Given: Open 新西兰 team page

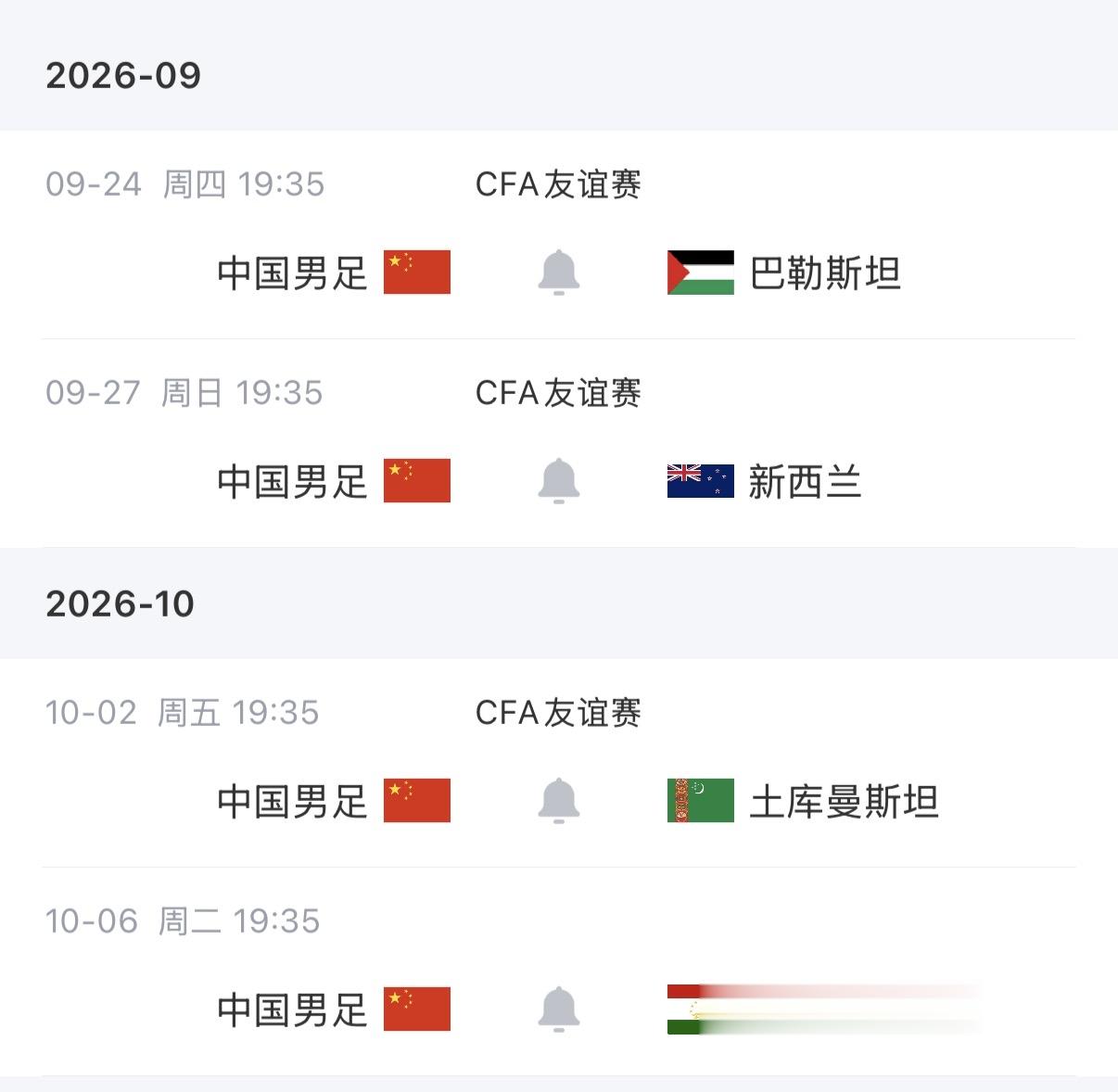Looking at the screenshot, I should 806,482.
